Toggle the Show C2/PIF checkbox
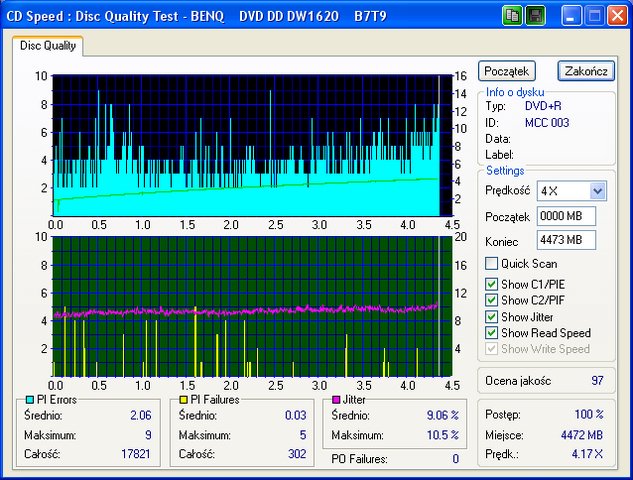Viewport: 633px width, 480px height. point(491,300)
